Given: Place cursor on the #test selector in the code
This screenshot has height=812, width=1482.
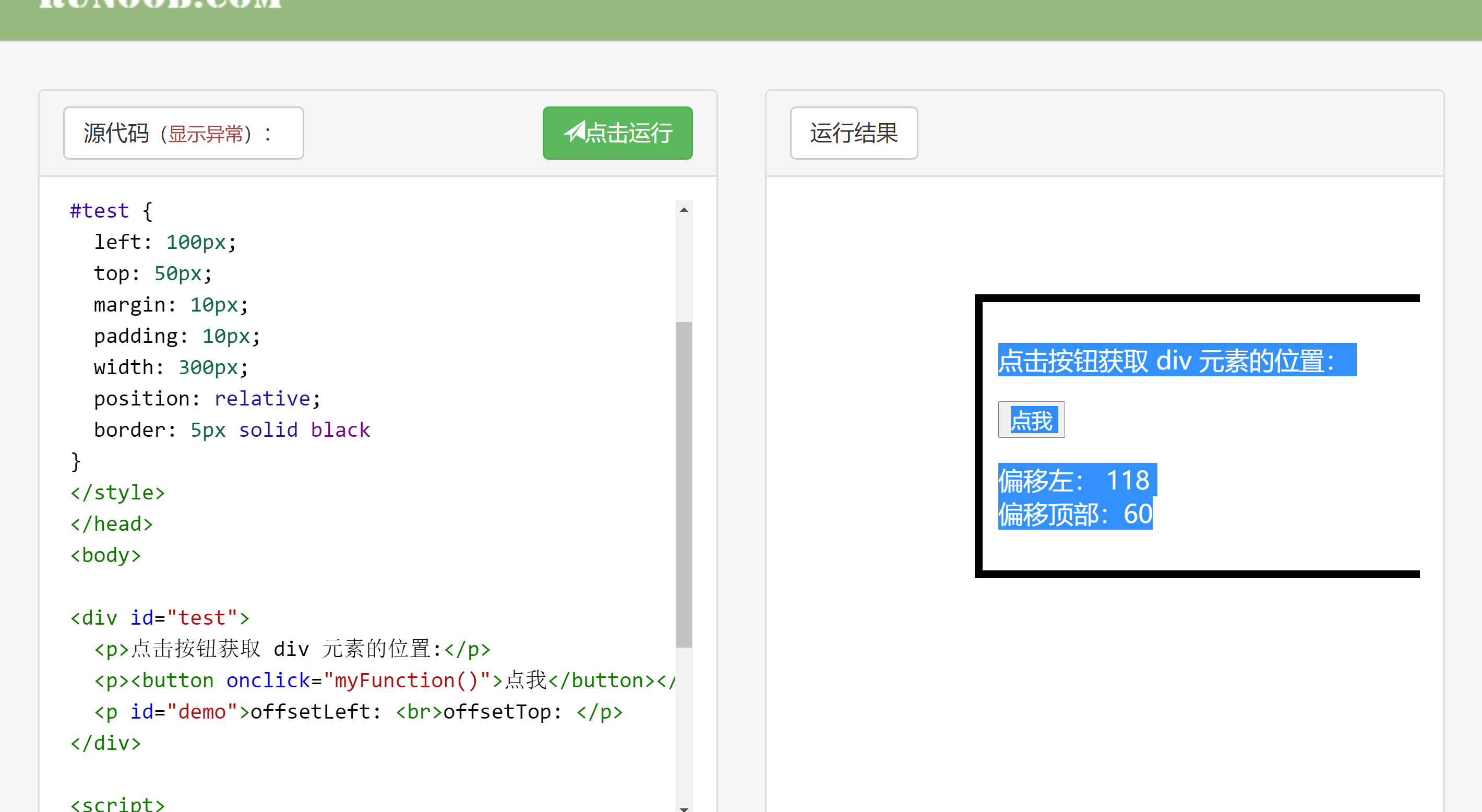Looking at the screenshot, I should click(x=99, y=211).
